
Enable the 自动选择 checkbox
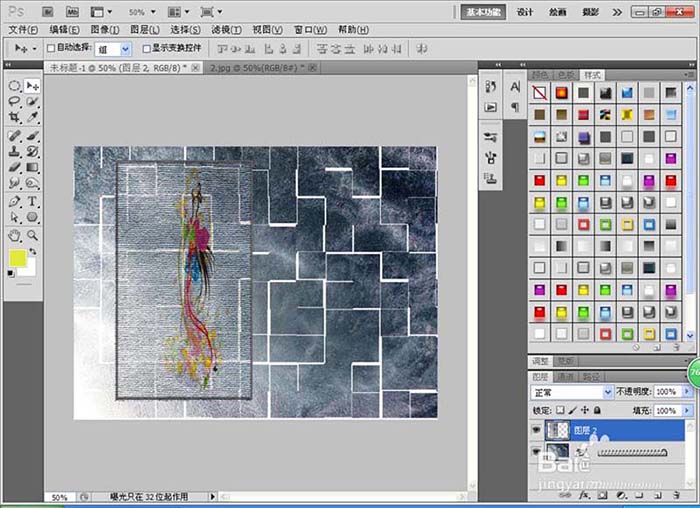[x=51, y=48]
